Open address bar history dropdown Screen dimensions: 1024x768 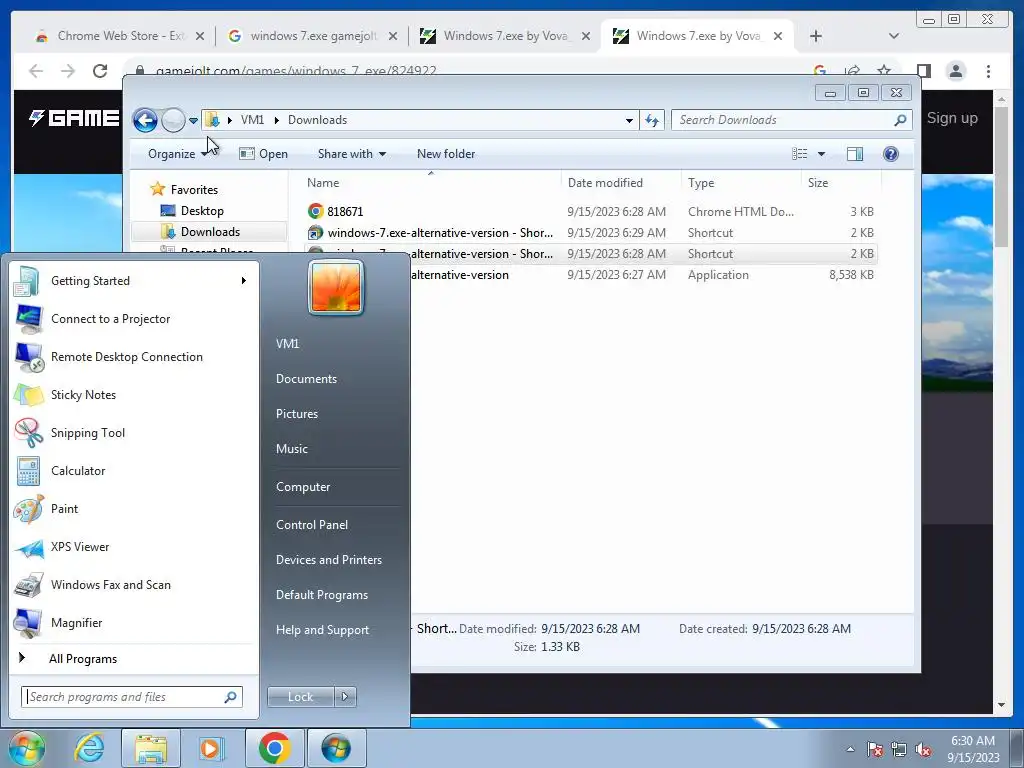(629, 120)
